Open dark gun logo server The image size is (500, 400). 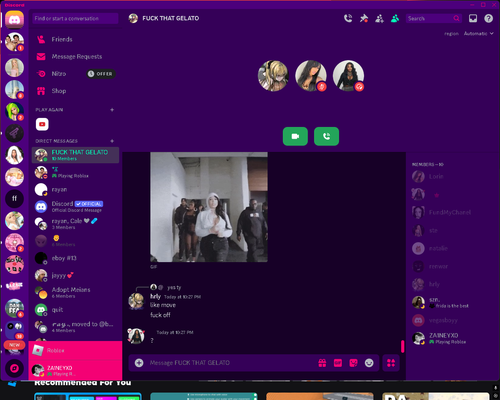pyautogui.click(x=14, y=133)
